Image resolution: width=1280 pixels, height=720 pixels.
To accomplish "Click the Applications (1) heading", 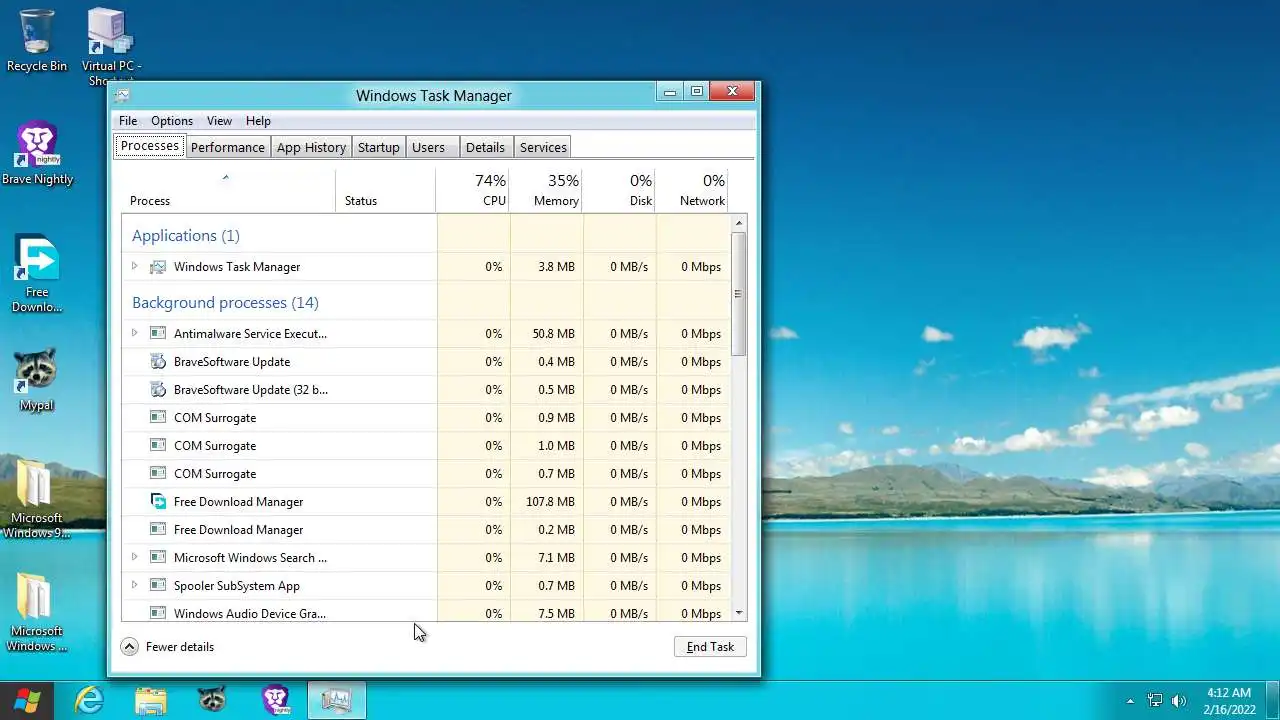I will pos(186,236).
